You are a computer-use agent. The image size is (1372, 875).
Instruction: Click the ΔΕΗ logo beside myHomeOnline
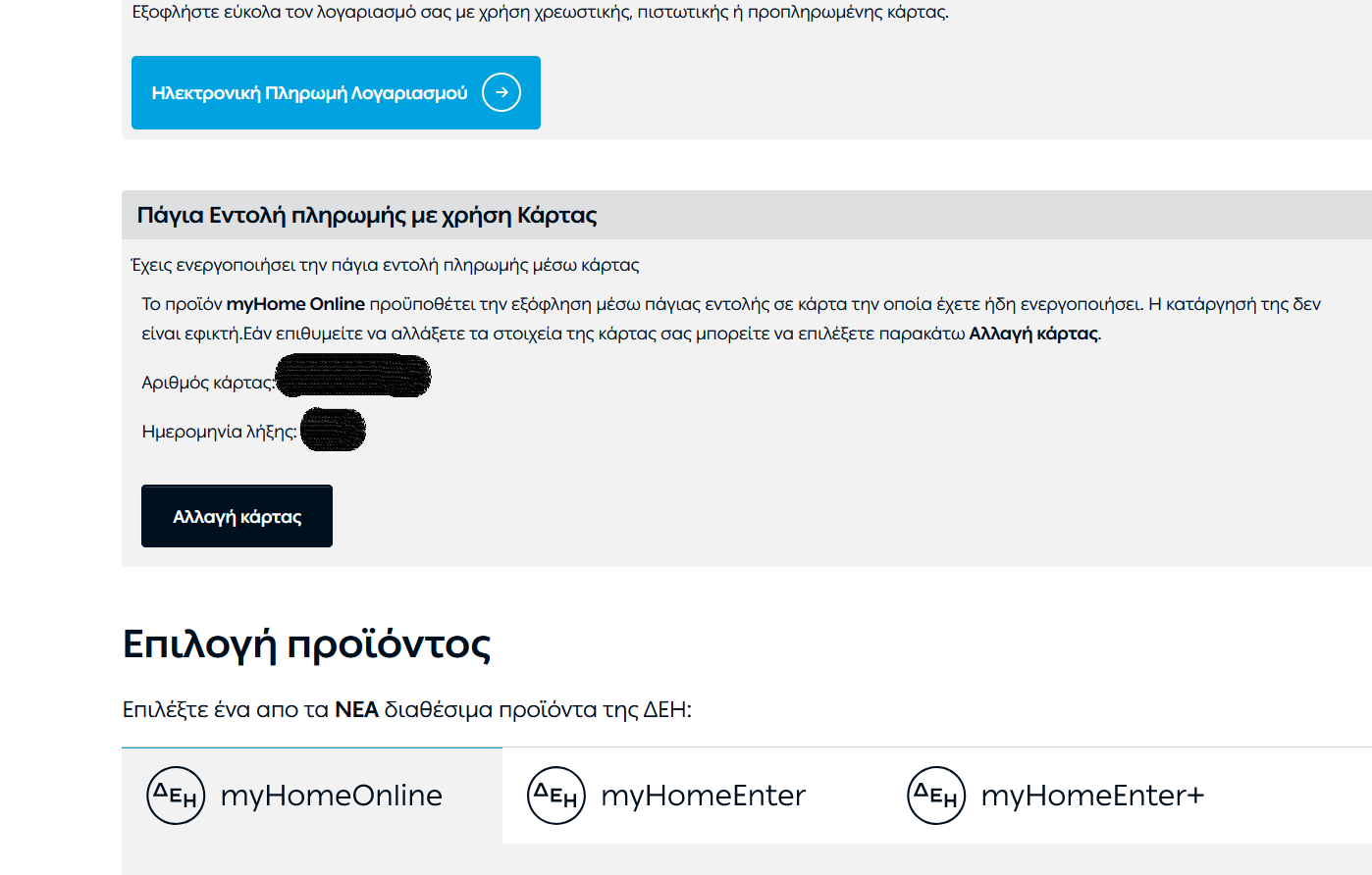[x=176, y=796]
